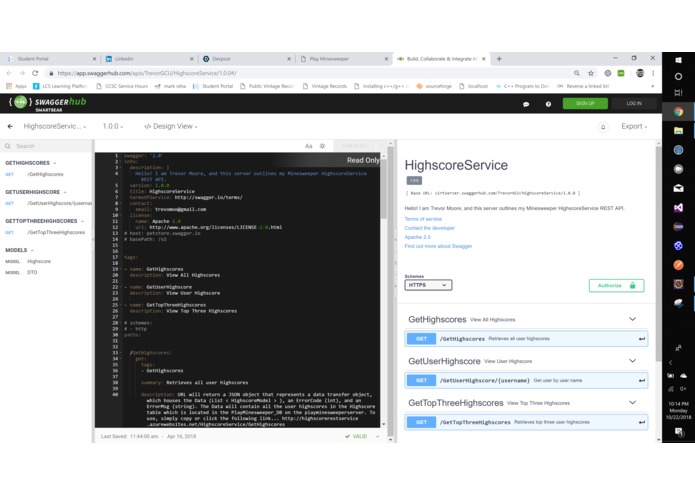Collapse the GetUserHighscore section chevron
Viewport: 695px width, 494px height.
pyautogui.click(x=633, y=361)
